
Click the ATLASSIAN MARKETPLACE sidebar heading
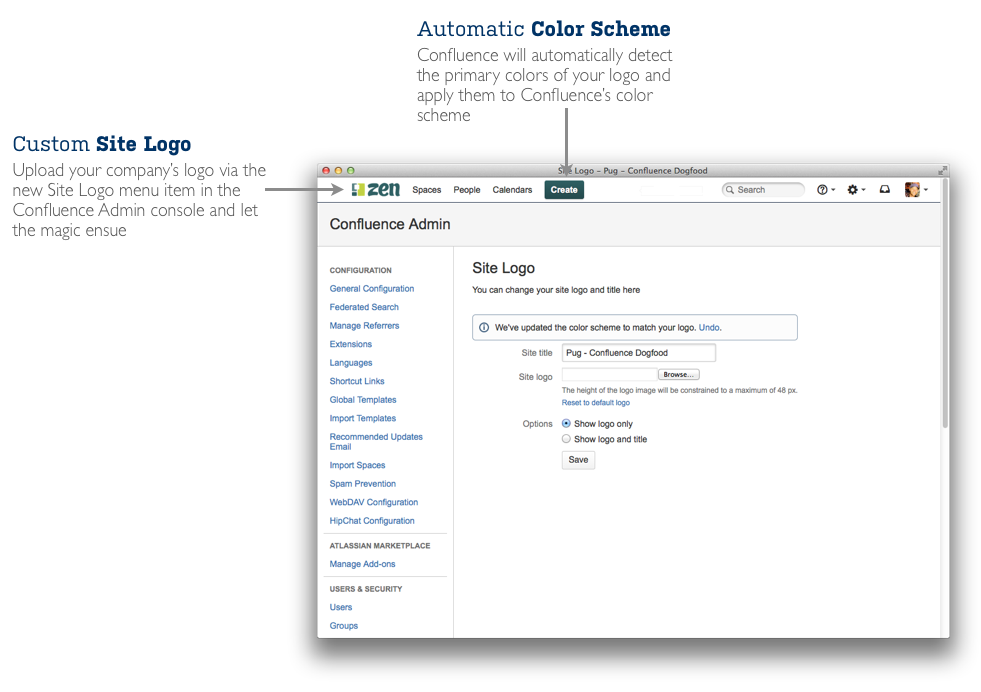point(380,546)
